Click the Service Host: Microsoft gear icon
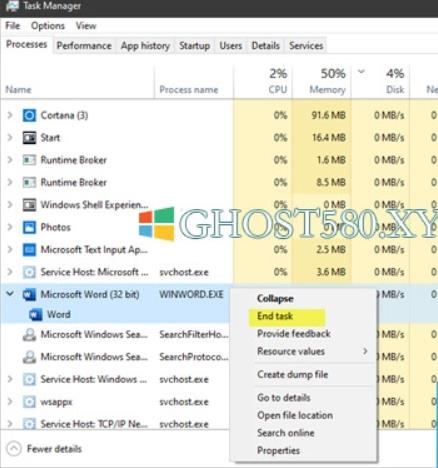 (29, 272)
